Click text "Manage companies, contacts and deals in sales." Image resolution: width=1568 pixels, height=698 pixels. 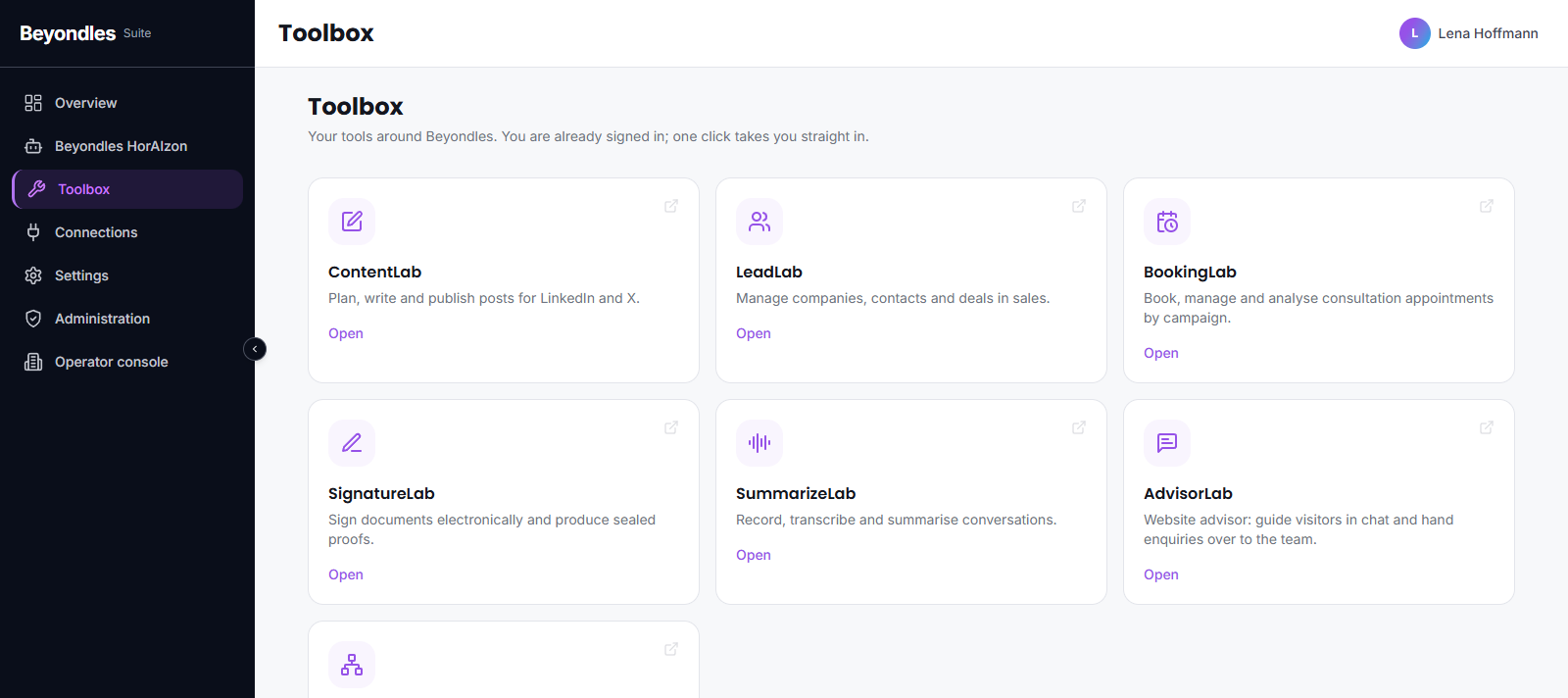pos(893,298)
